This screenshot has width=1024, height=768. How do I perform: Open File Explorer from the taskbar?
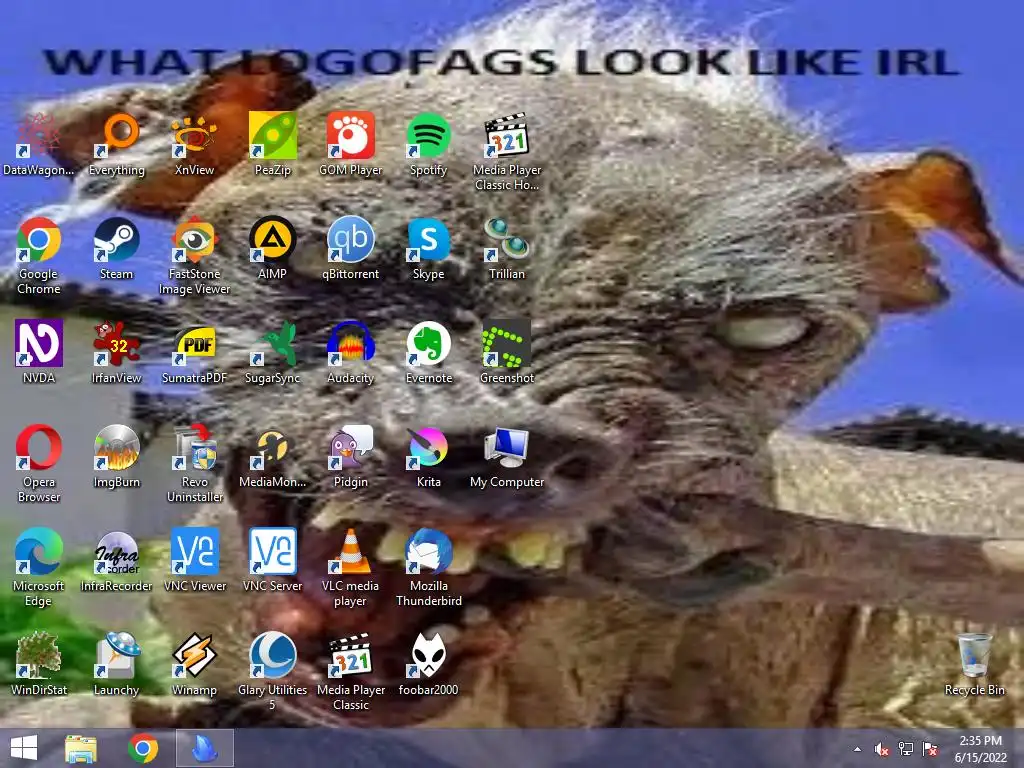pyautogui.click(x=81, y=748)
